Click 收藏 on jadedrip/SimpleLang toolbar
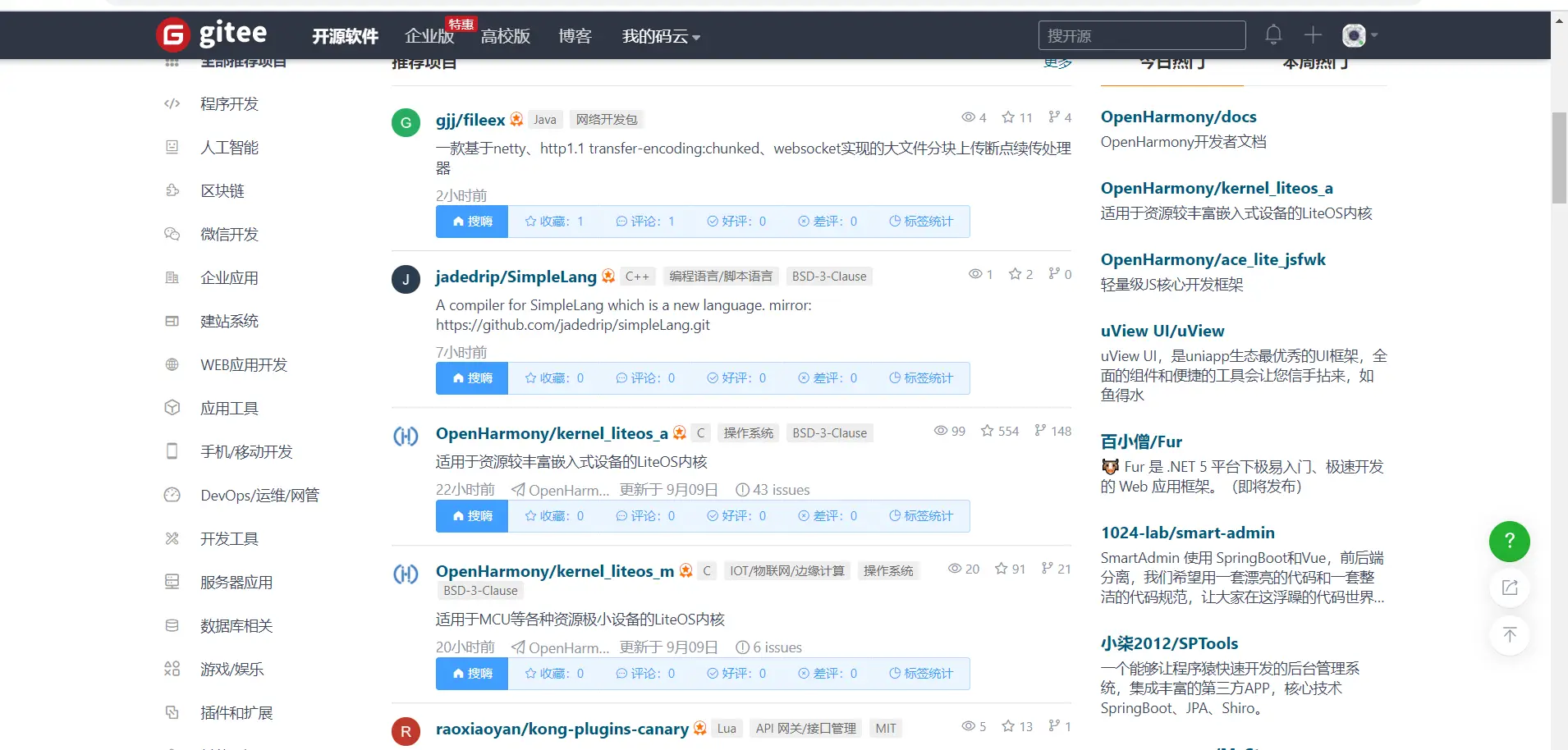 [554, 378]
